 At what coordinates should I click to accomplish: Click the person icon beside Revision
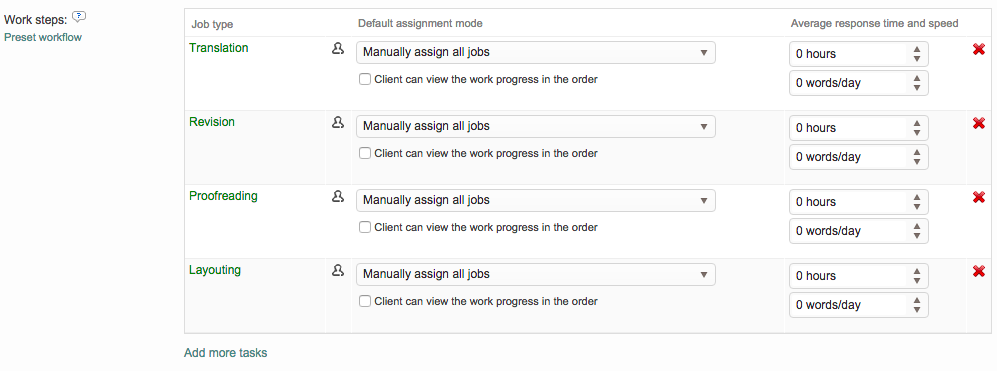tap(338, 123)
